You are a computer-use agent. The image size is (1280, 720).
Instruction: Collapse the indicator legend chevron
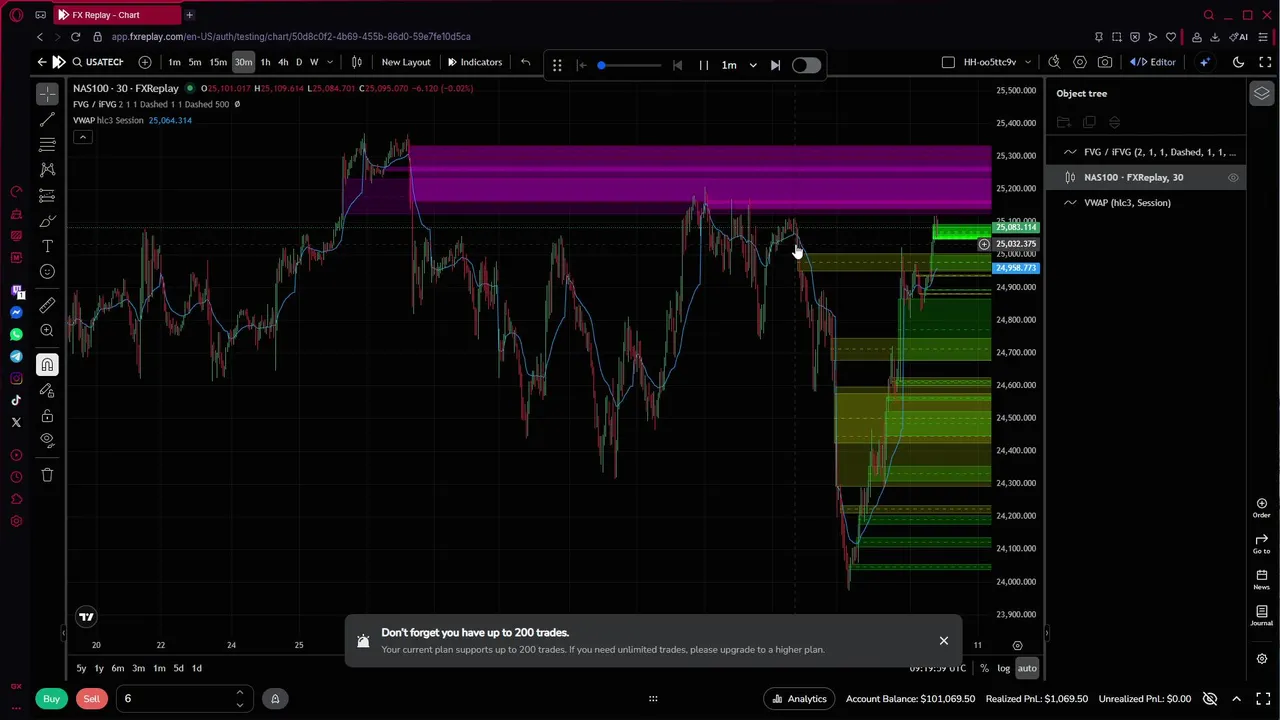pyautogui.click(x=83, y=137)
